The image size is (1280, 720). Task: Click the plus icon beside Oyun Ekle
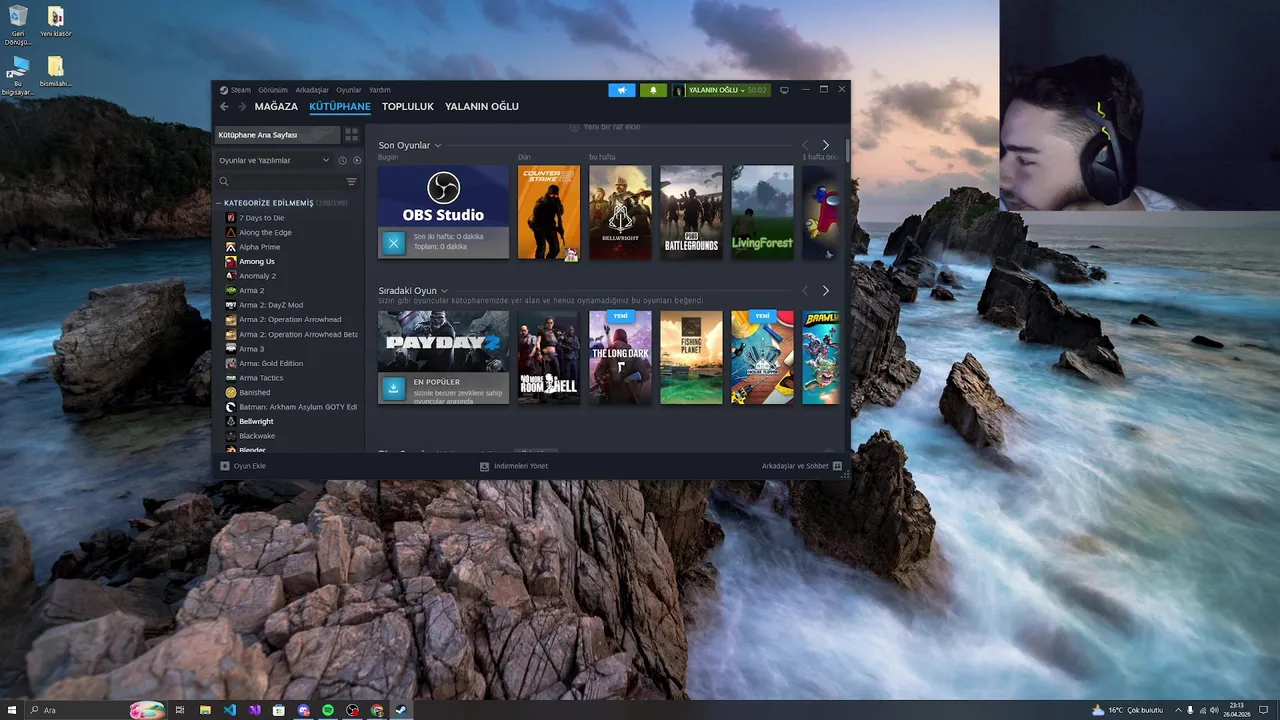(225, 466)
